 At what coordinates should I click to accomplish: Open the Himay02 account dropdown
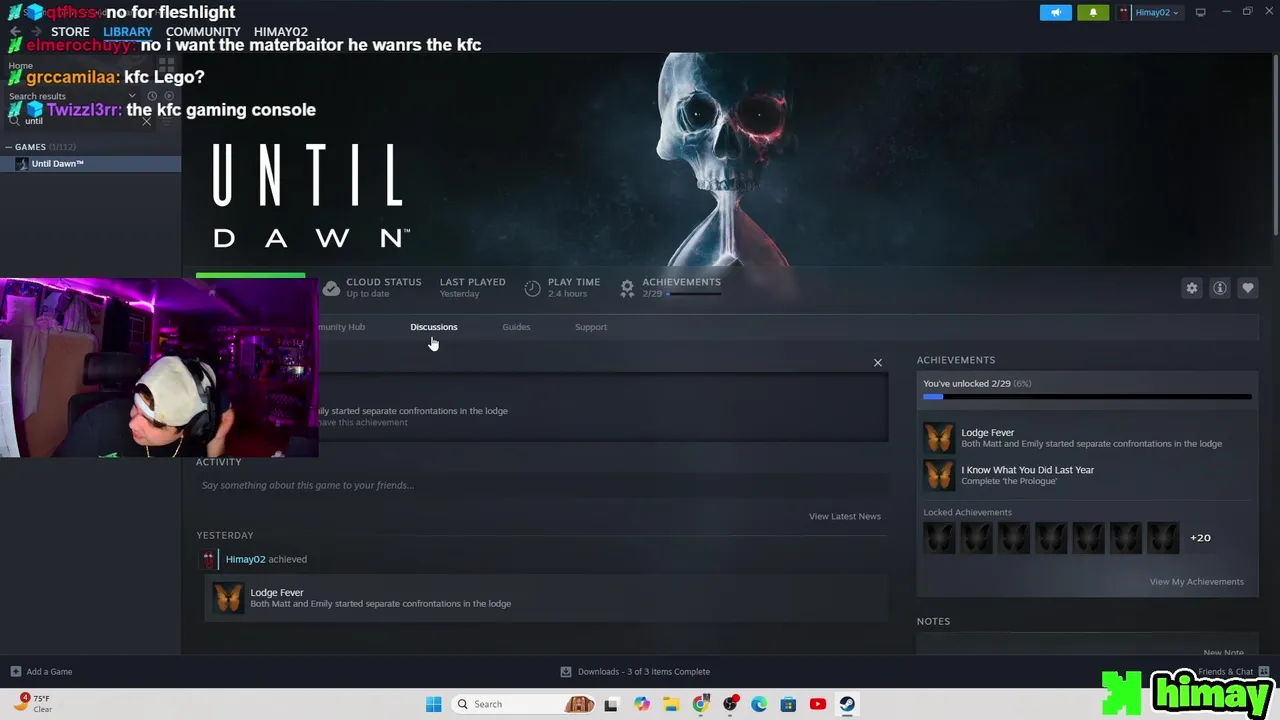tap(1150, 12)
